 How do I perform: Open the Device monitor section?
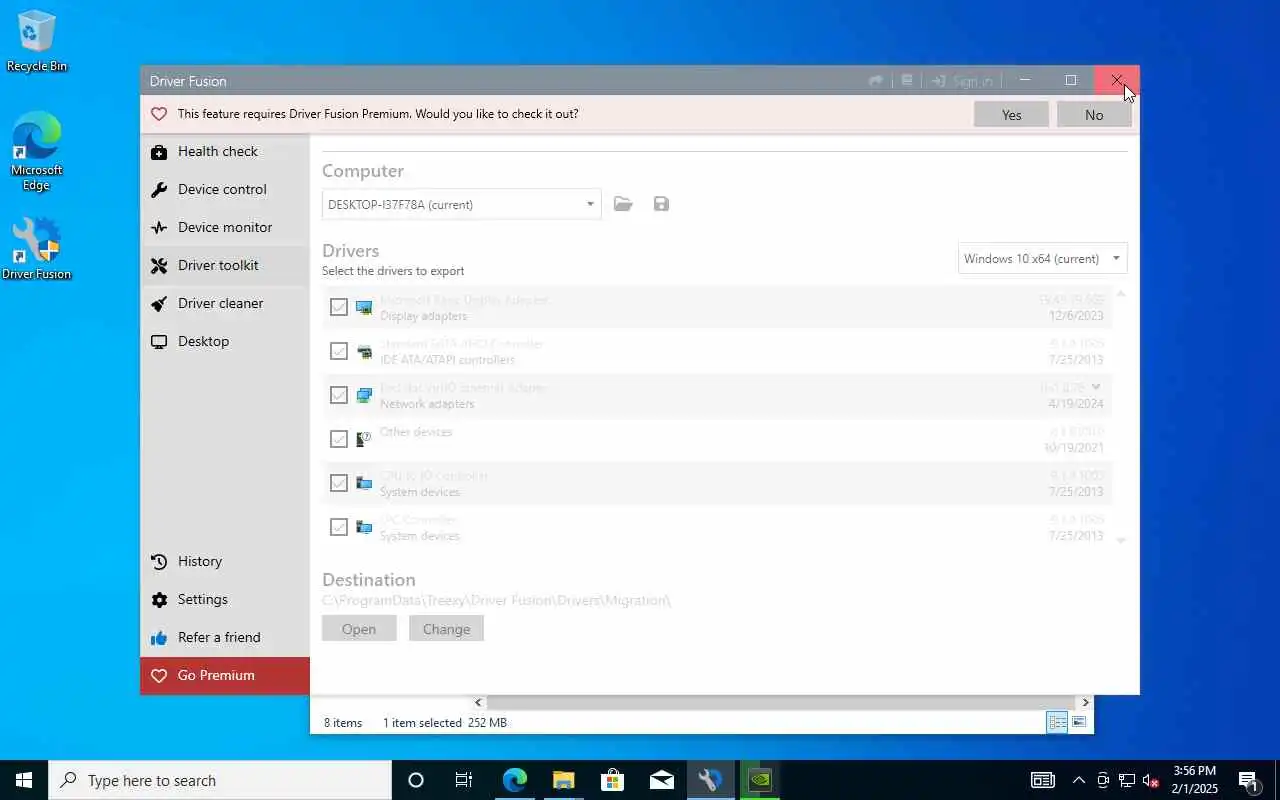pyautogui.click(x=225, y=228)
